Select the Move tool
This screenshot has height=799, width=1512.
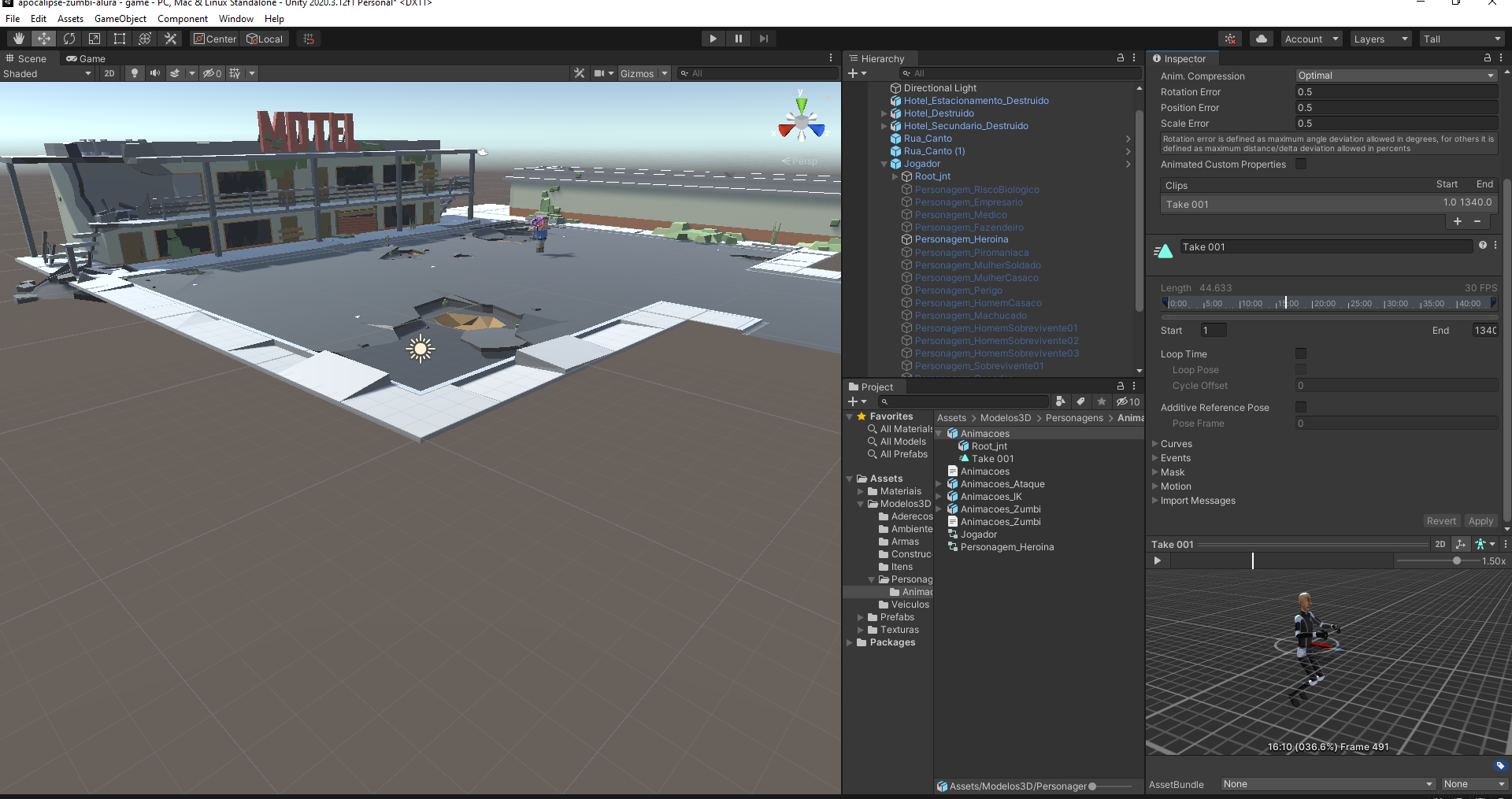pos(44,39)
